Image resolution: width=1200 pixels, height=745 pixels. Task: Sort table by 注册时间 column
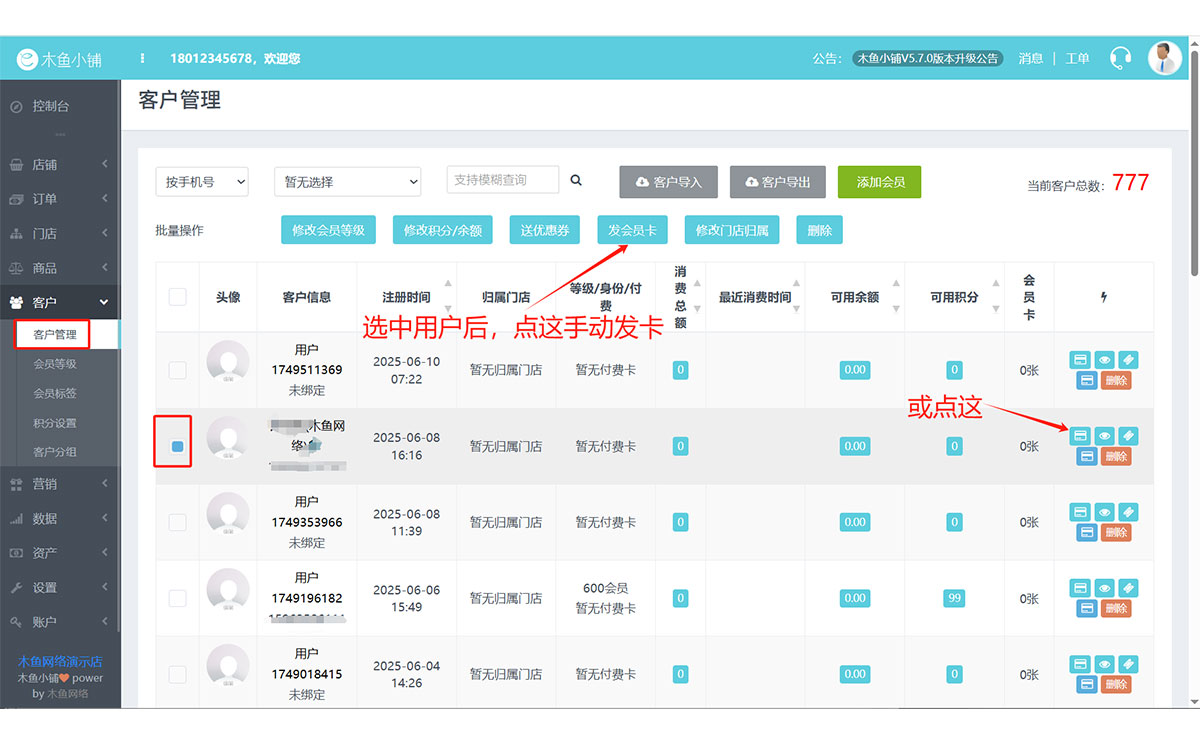pyautogui.click(x=406, y=297)
